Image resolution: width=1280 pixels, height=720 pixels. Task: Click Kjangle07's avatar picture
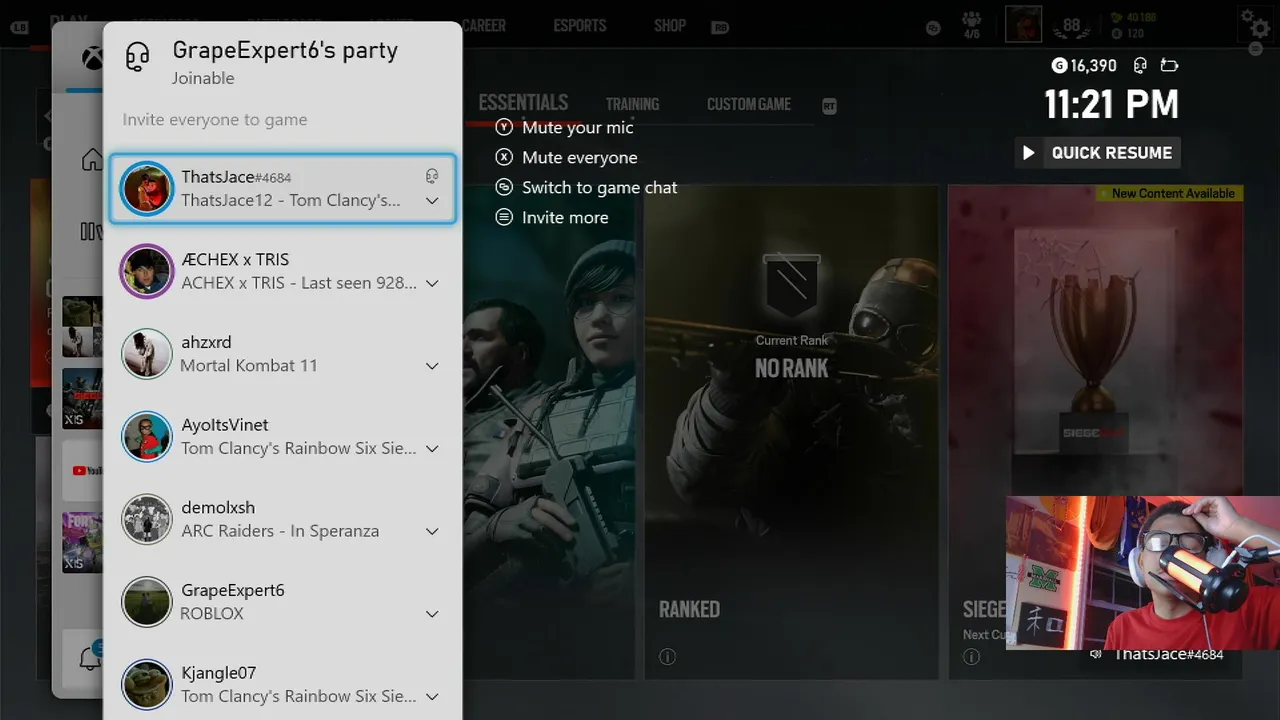(x=147, y=685)
